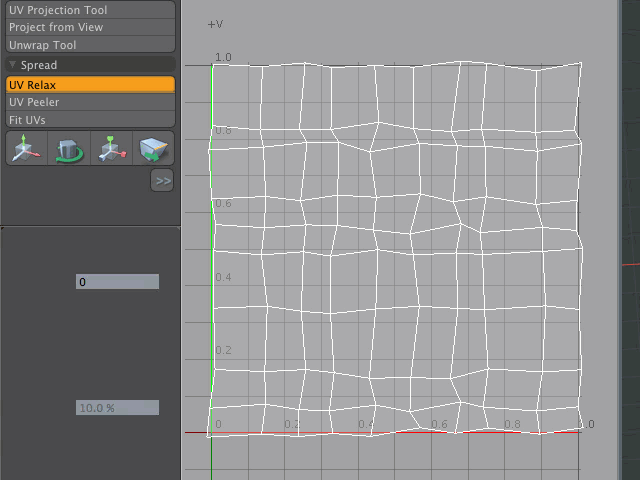Click the cube icon with green arrow
The height and width of the screenshot is (480, 640).
[153, 149]
